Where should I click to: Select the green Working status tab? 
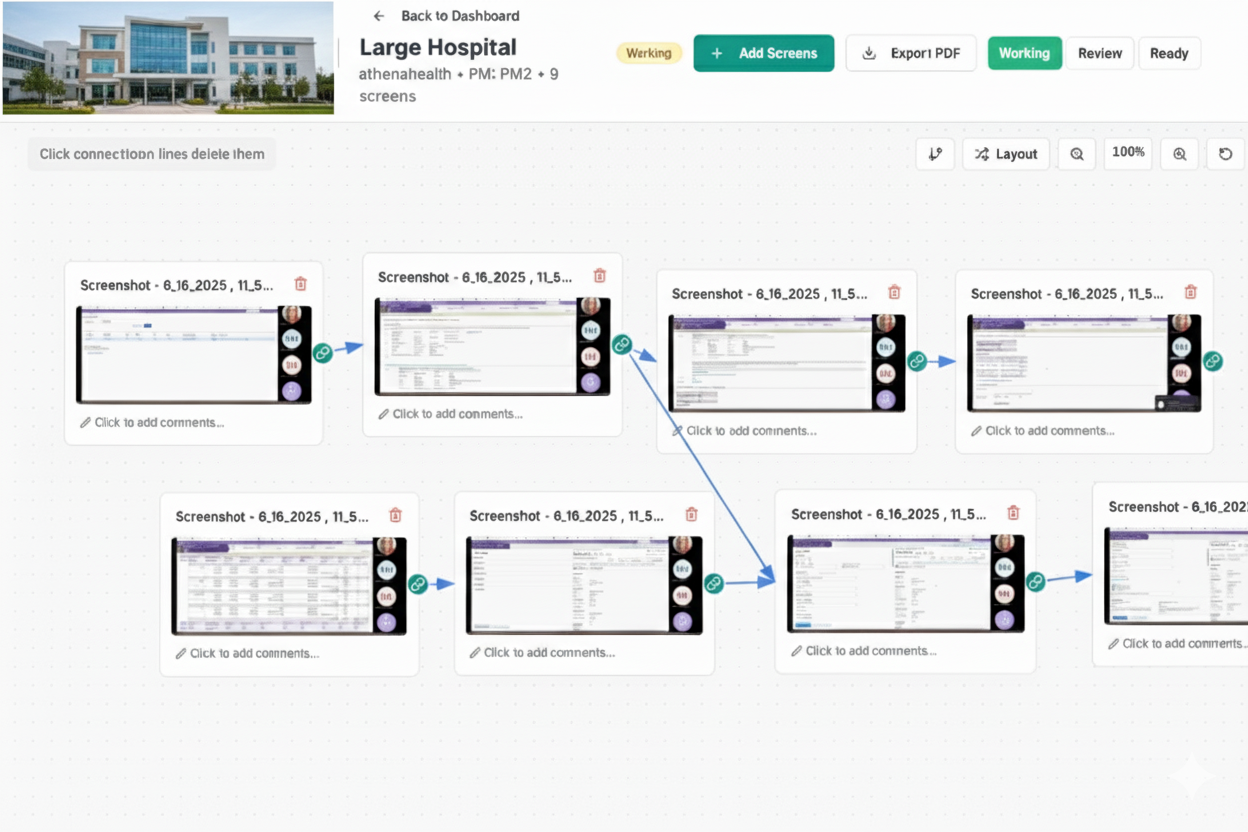(1024, 53)
